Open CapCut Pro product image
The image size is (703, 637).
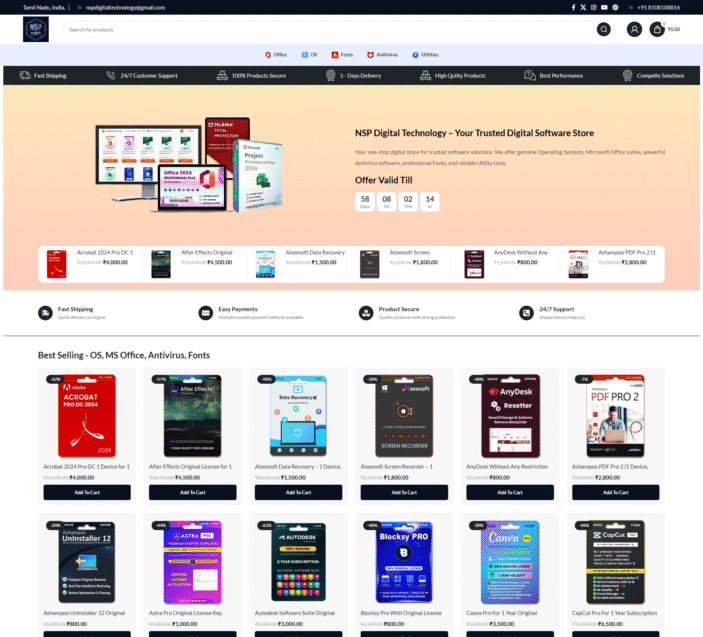click(x=616, y=562)
